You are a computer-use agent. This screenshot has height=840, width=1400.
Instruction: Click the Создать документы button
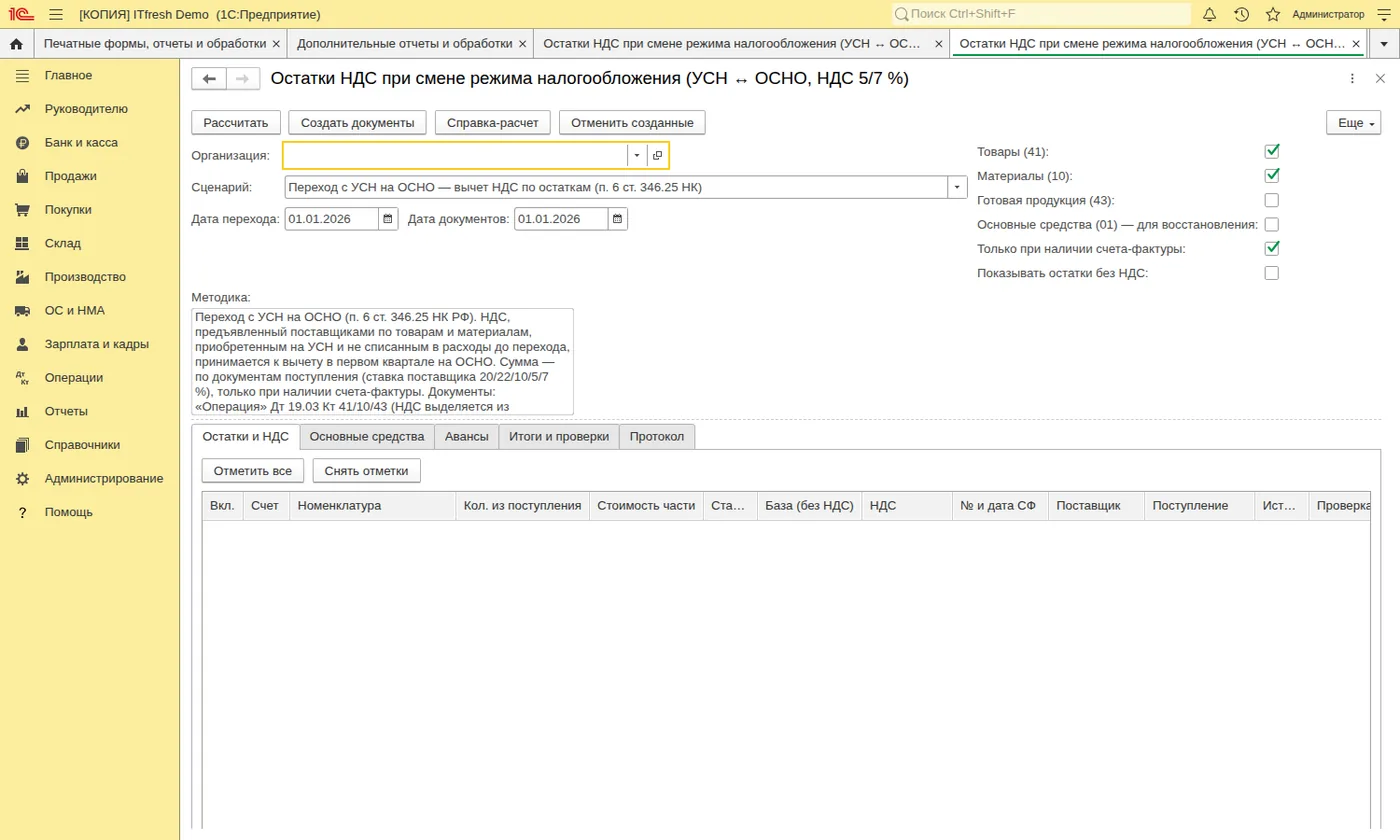[x=358, y=122]
